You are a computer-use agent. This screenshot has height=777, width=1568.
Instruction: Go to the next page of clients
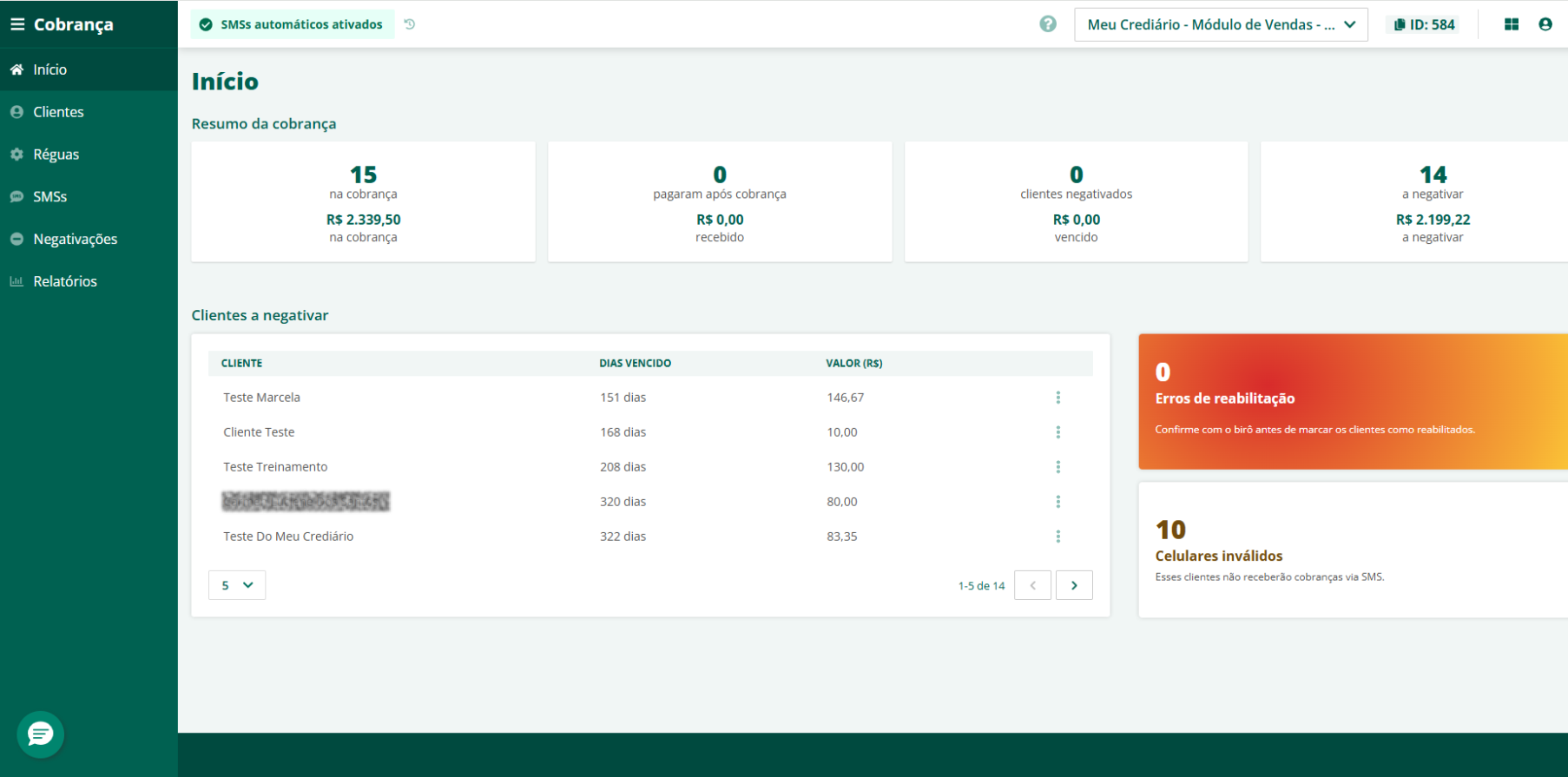(x=1074, y=585)
